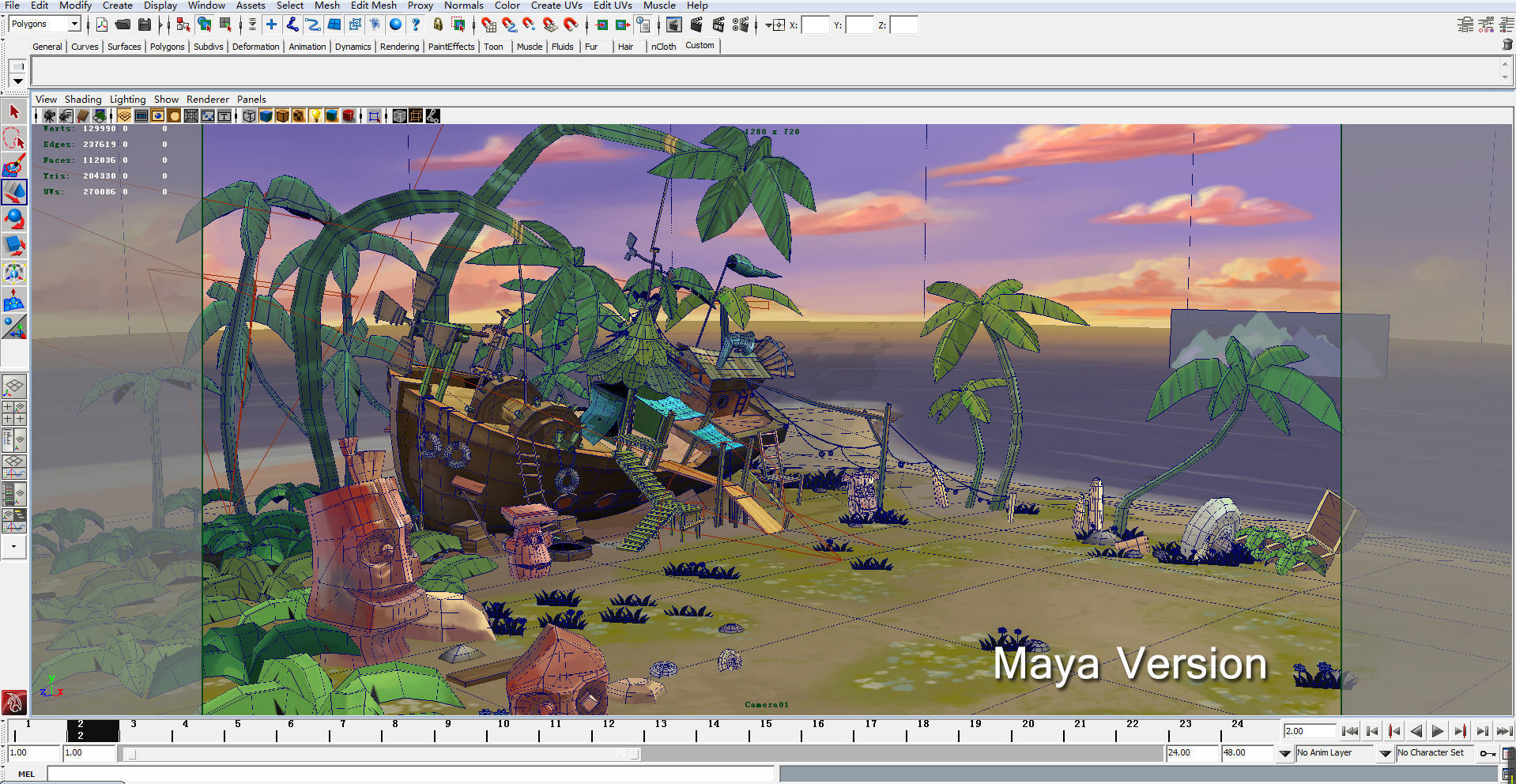Click the textured shading checker-cube icon
Image resolution: width=1516 pixels, height=784 pixels.
(x=299, y=116)
